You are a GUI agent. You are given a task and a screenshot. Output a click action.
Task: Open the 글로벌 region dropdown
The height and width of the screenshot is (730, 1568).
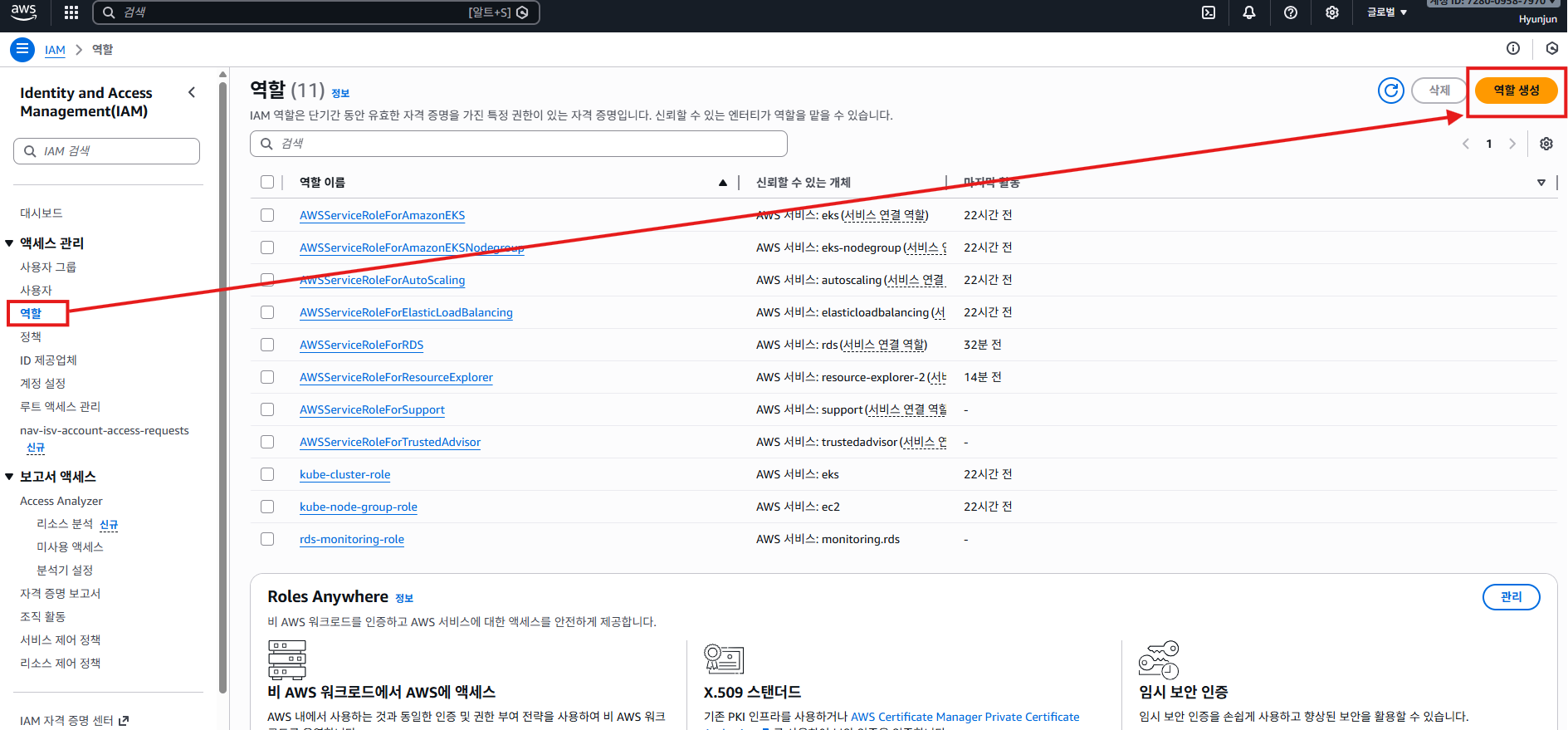[1386, 12]
